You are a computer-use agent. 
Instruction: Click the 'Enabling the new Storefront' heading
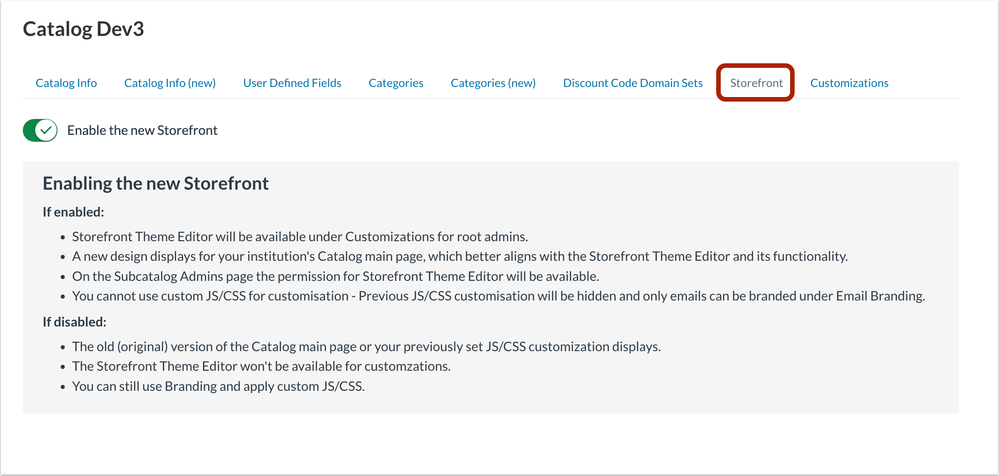coord(155,184)
